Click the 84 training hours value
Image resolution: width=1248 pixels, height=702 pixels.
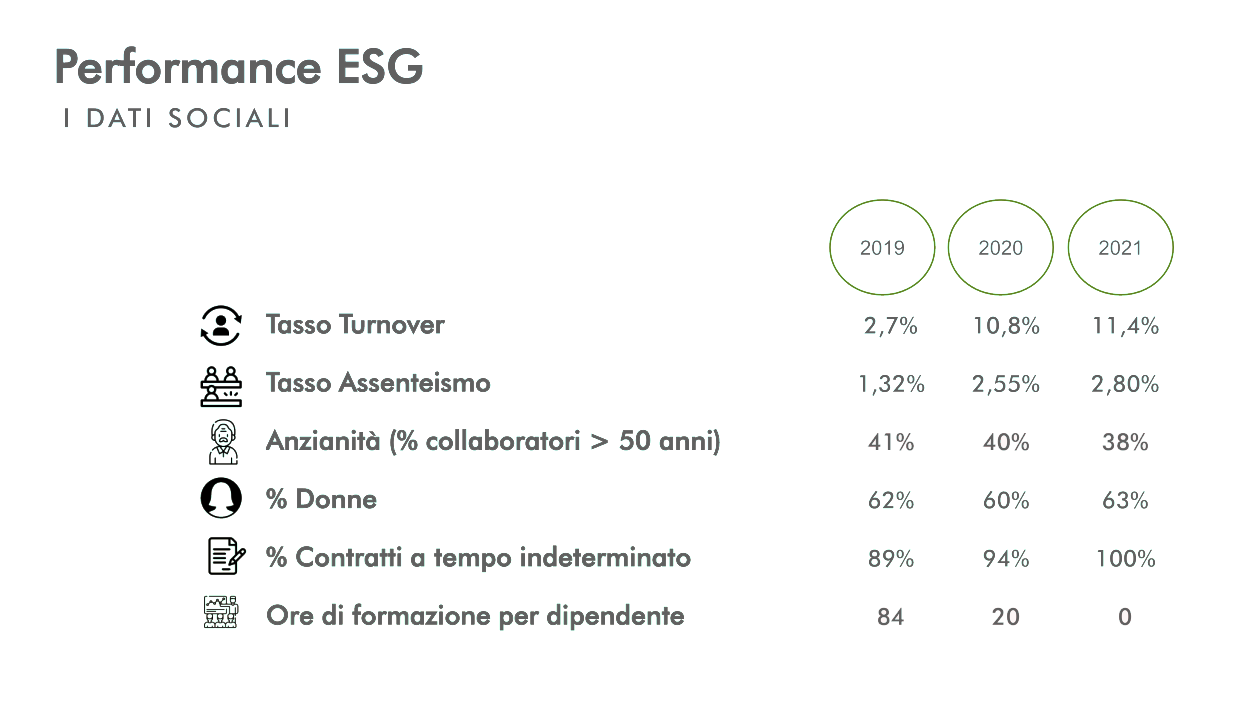890,617
